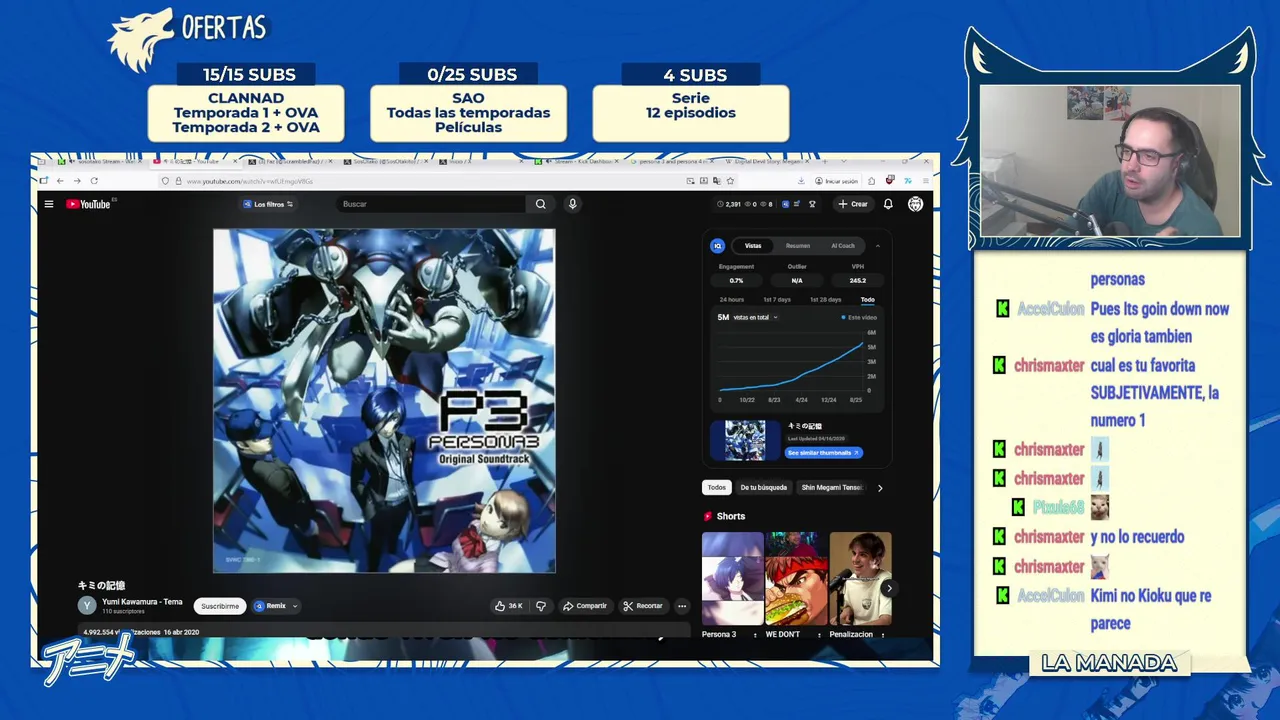Select the 24 hours time range
Screen dimensions: 1280x720
(x=732, y=300)
